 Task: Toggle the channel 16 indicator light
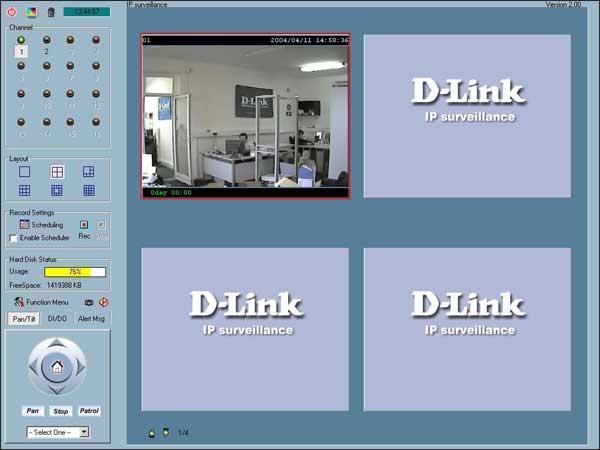(96, 122)
